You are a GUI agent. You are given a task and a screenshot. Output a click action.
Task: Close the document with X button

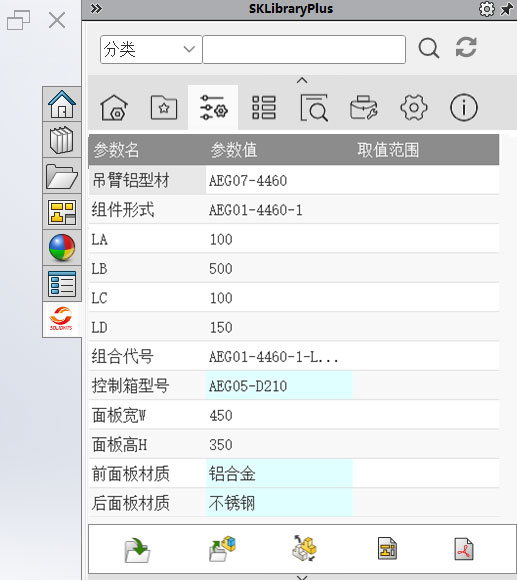pyautogui.click(x=57, y=20)
